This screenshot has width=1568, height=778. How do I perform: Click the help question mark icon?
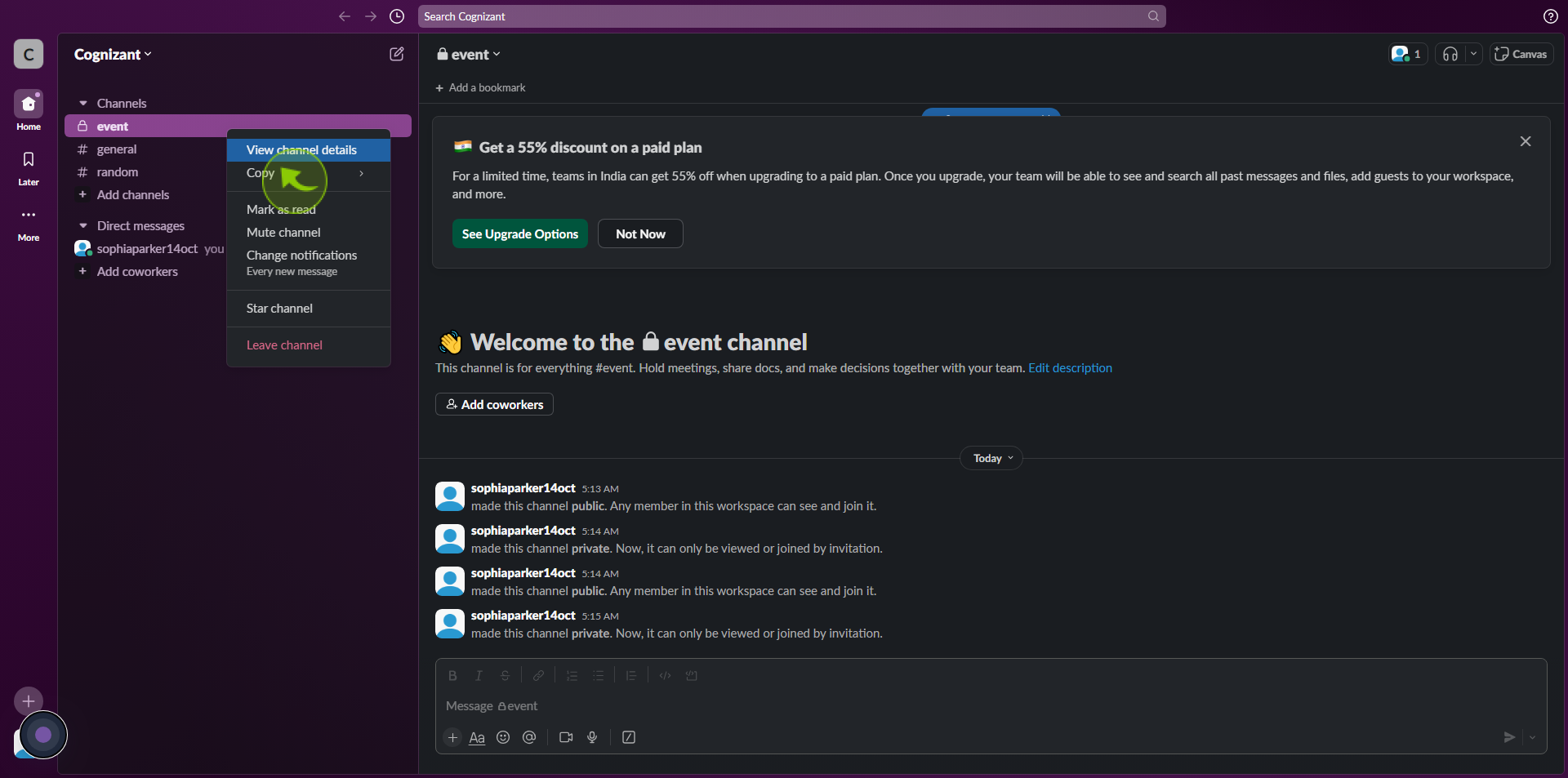pyautogui.click(x=1550, y=16)
